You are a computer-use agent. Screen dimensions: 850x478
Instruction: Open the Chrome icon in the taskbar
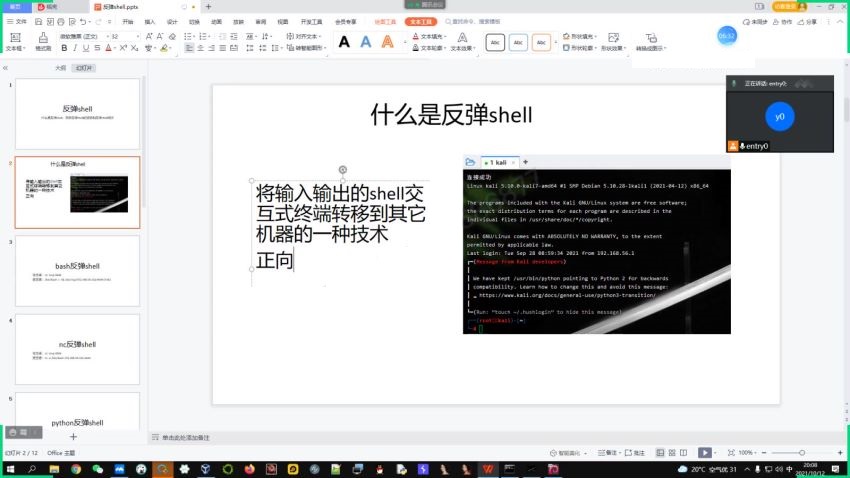coord(76,469)
